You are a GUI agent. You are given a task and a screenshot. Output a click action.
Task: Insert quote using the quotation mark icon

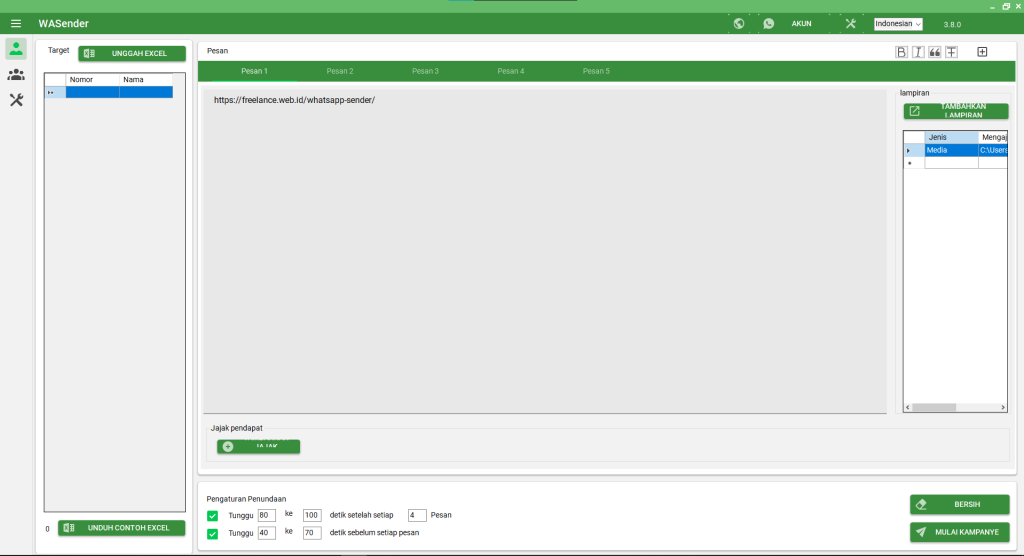[x=935, y=52]
